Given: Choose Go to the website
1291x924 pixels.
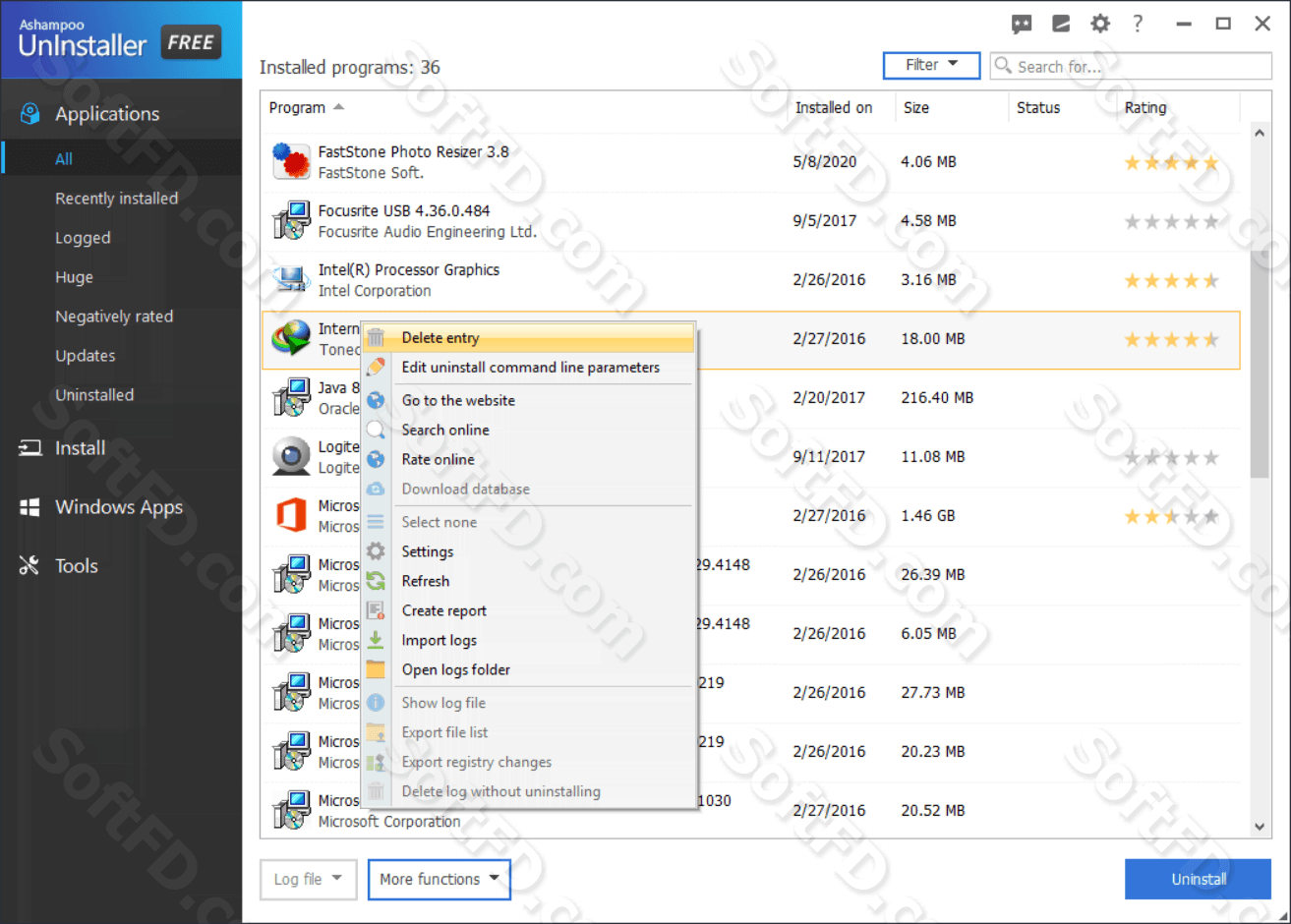Looking at the screenshot, I should (x=529, y=400).
